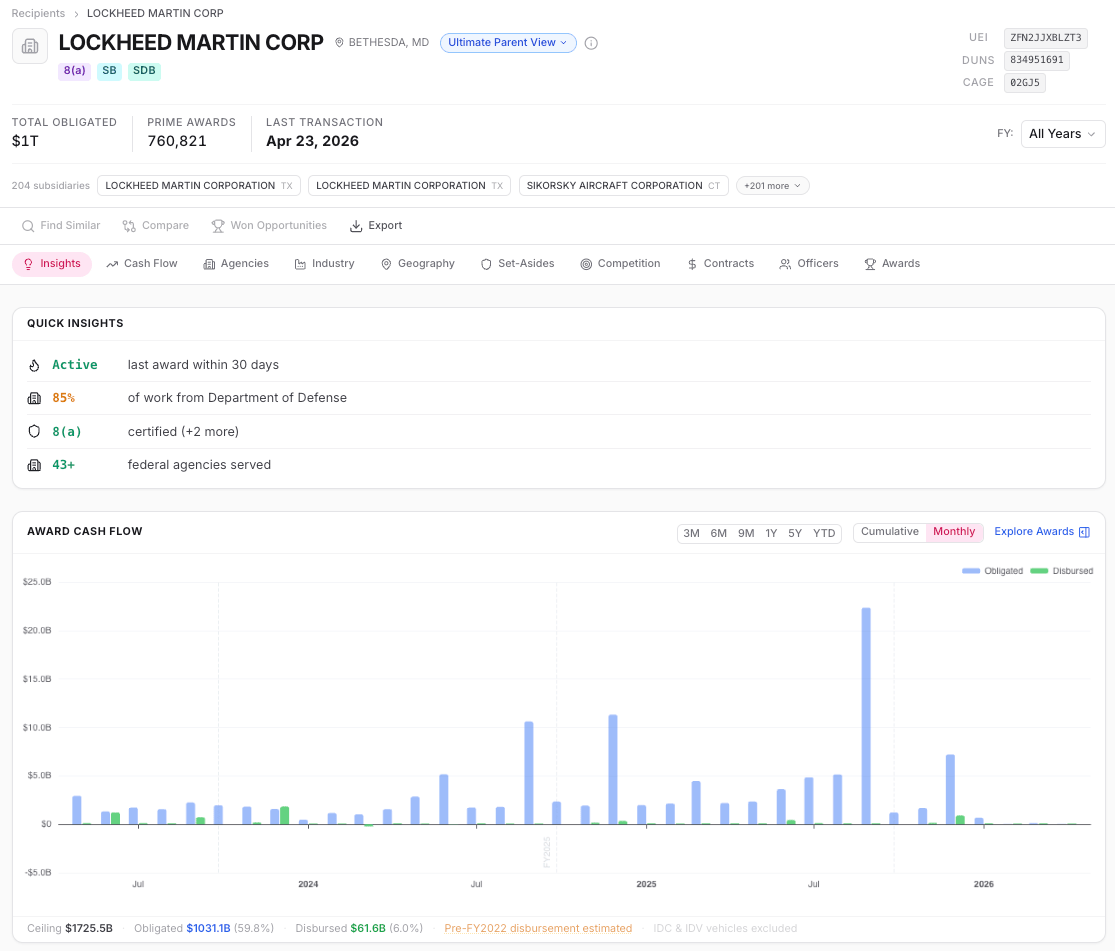Switch to the Competition tab

[620, 264]
